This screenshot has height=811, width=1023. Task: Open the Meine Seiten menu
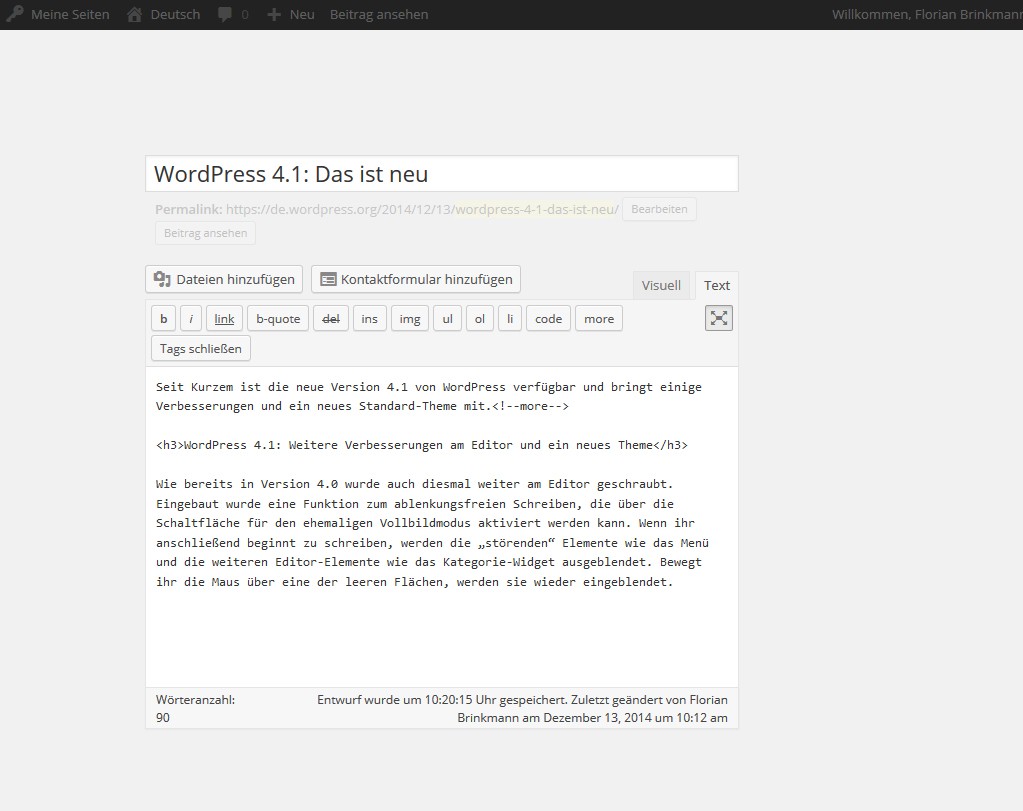point(57,14)
